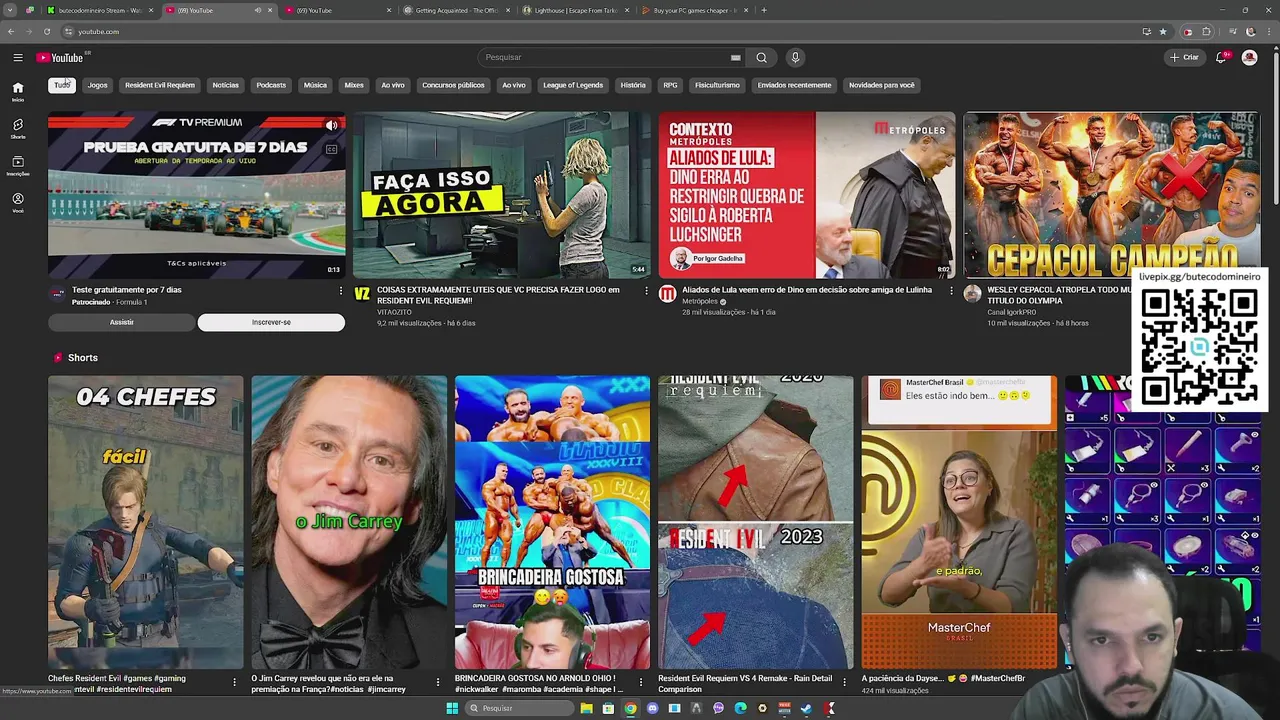The image size is (1280, 720).
Task: Open options for the Formula 1 ad
Action: pyautogui.click(x=341, y=291)
